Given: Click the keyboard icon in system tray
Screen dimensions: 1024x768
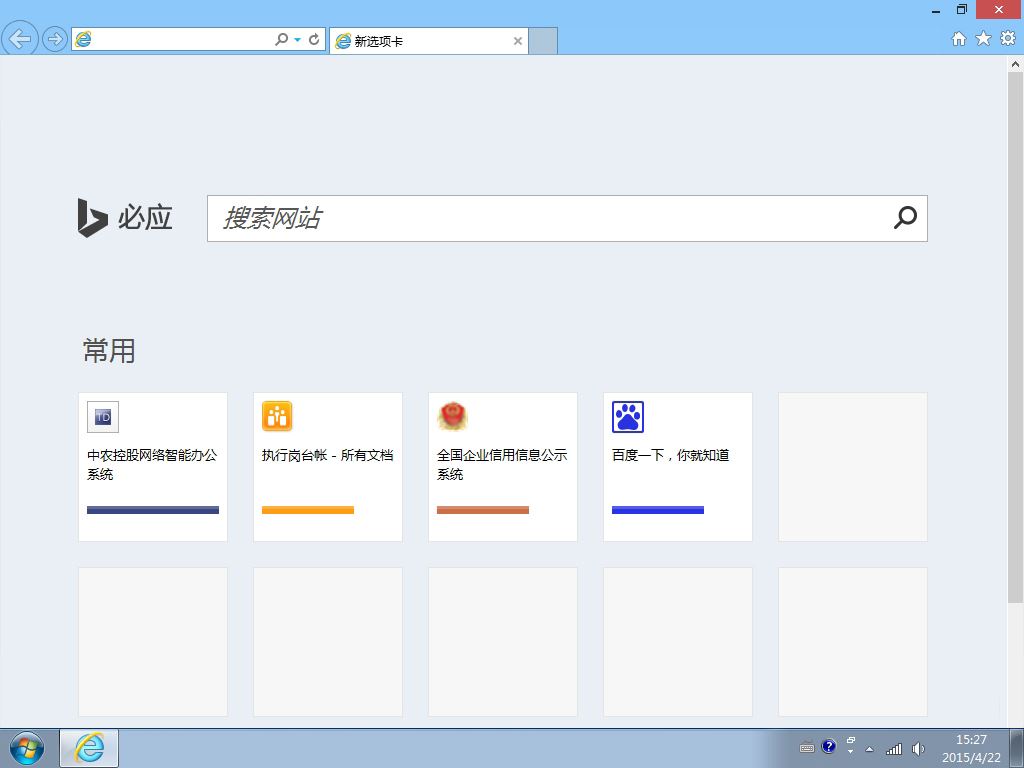Looking at the screenshot, I should tap(807, 748).
